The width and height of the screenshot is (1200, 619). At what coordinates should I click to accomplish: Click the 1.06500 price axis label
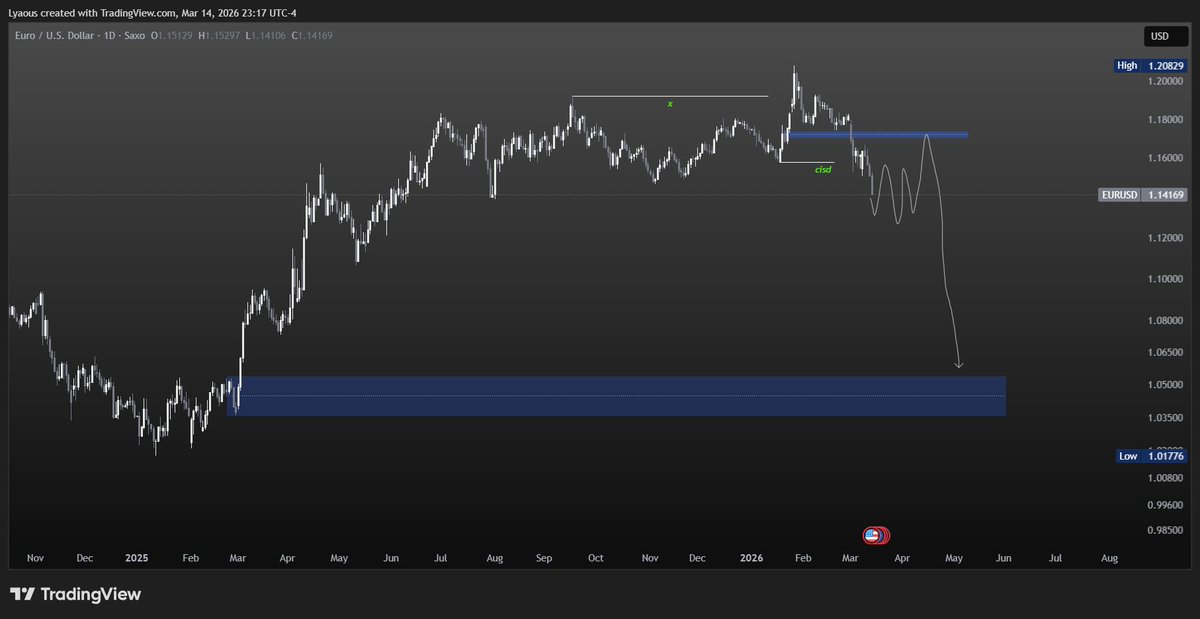coord(1164,353)
